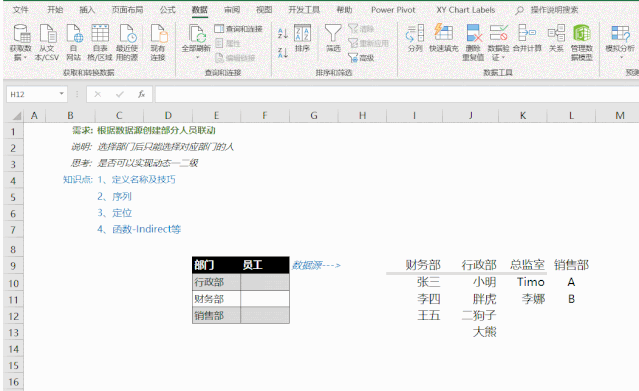This screenshot has width=639, height=391.
Task: Switch to the 插入 (Insert) tab
Action: 87,10
